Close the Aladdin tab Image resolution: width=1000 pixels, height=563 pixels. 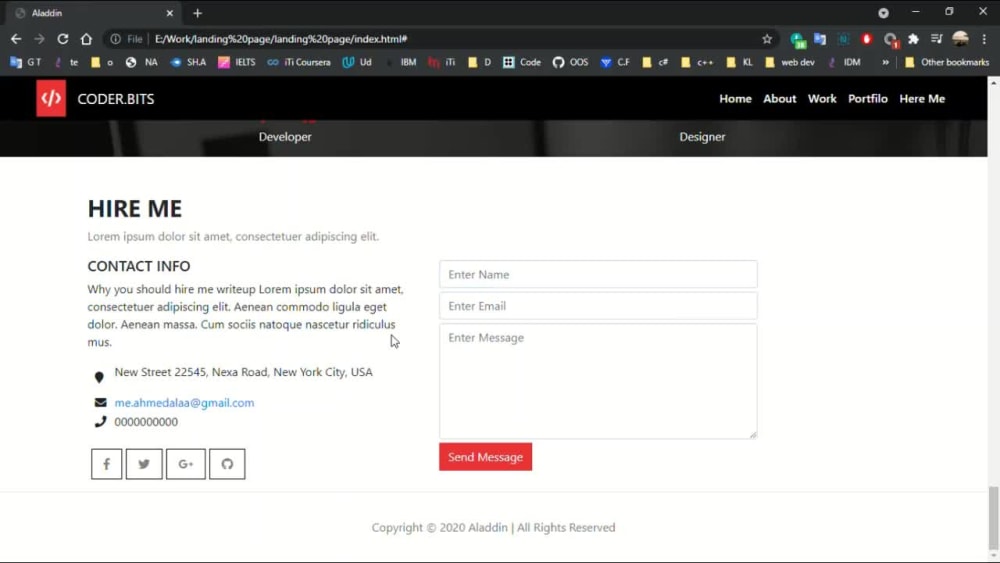tap(170, 13)
